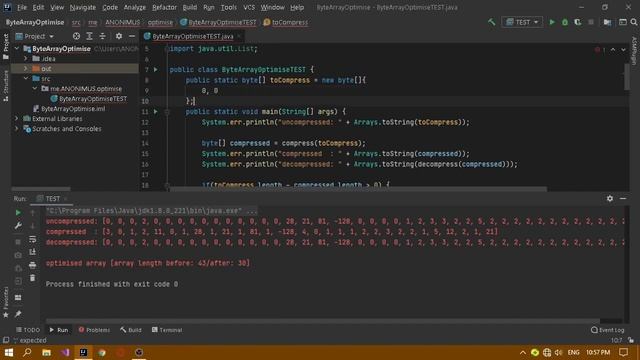The width and height of the screenshot is (640, 360).
Task: Expand all in Project panel
Action: [89, 36]
